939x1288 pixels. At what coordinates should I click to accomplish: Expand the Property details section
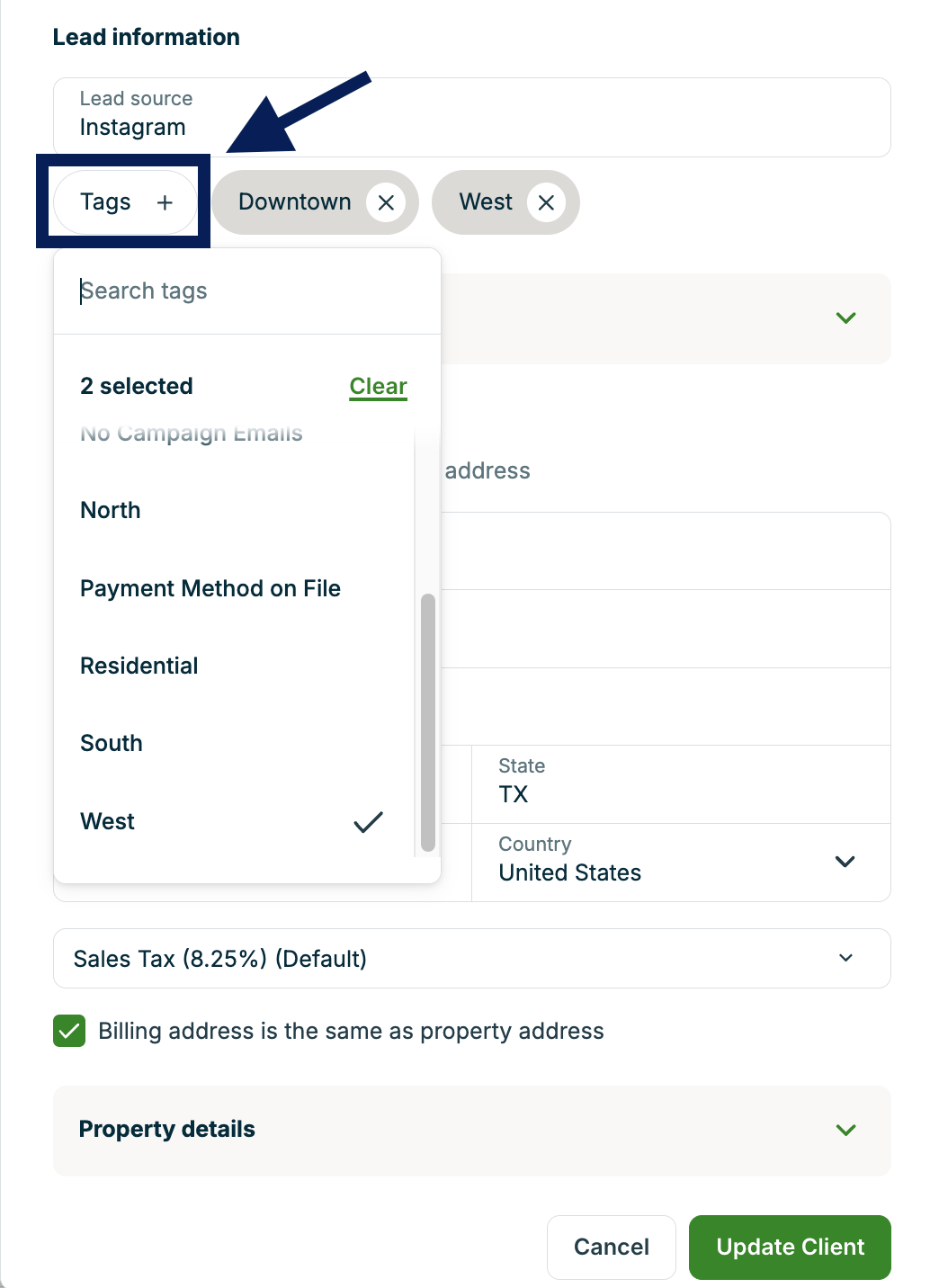coord(845,1130)
